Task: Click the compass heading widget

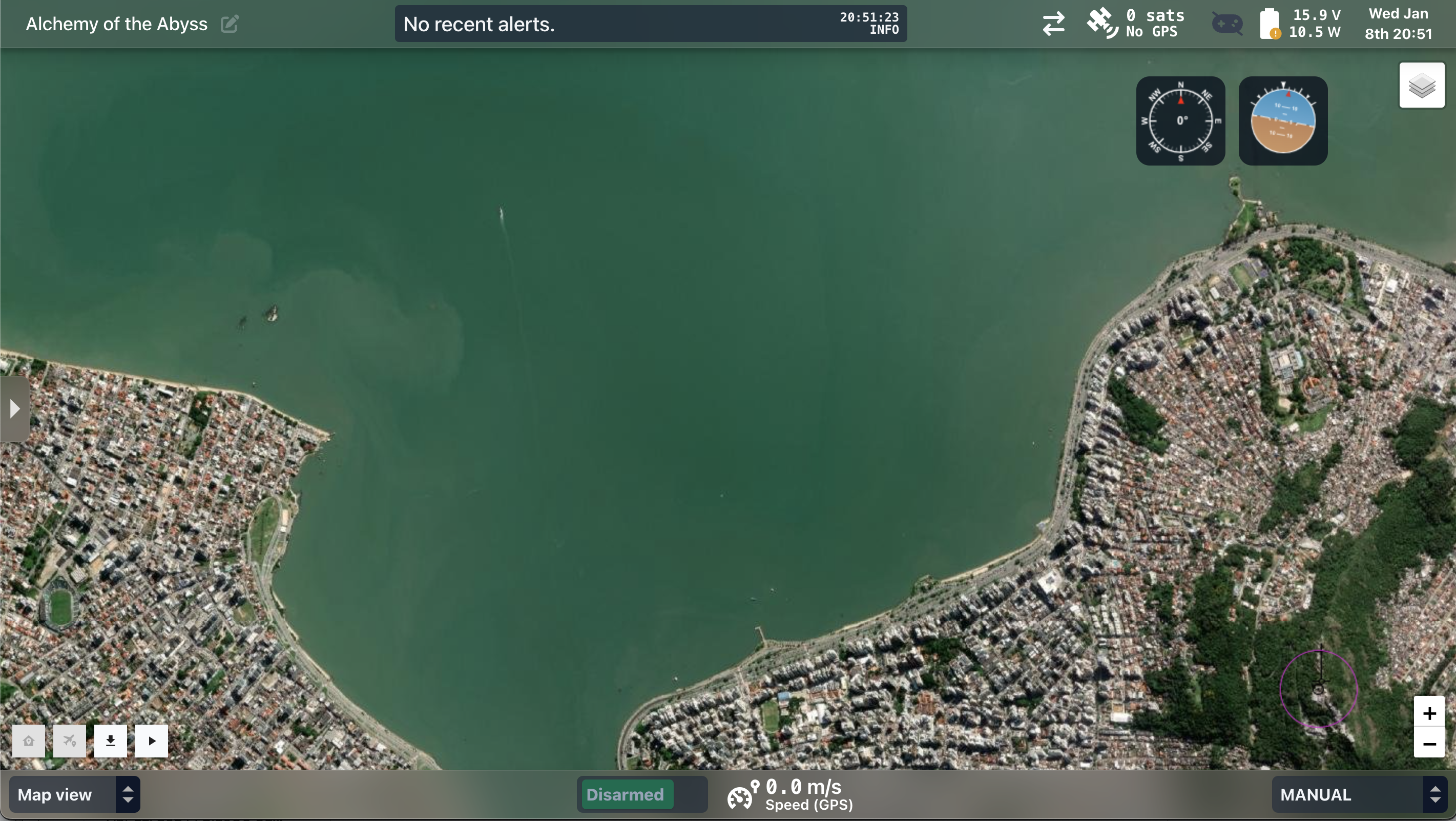Action: [x=1181, y=120]
